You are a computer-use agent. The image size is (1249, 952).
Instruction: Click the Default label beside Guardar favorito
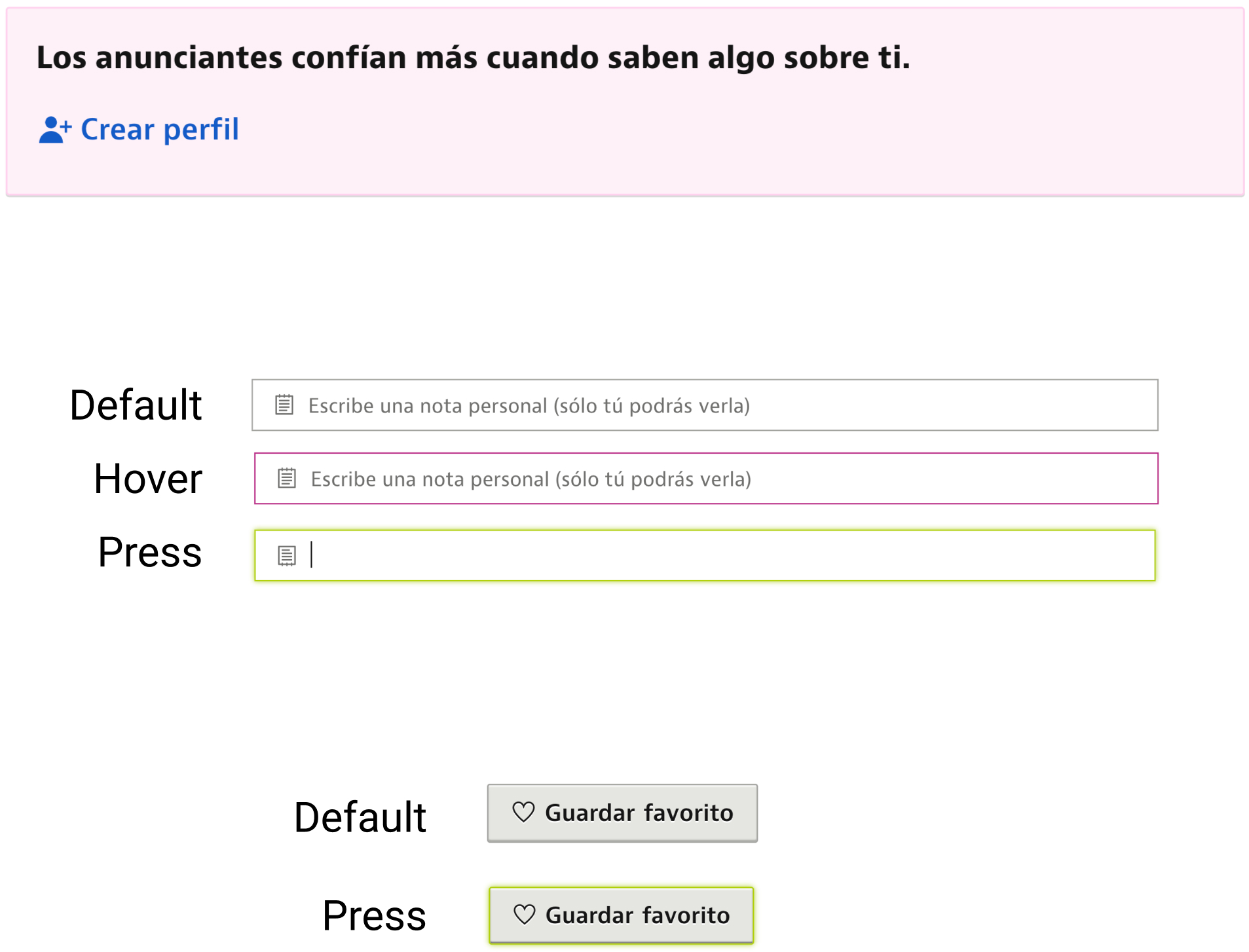coord(360,817)
